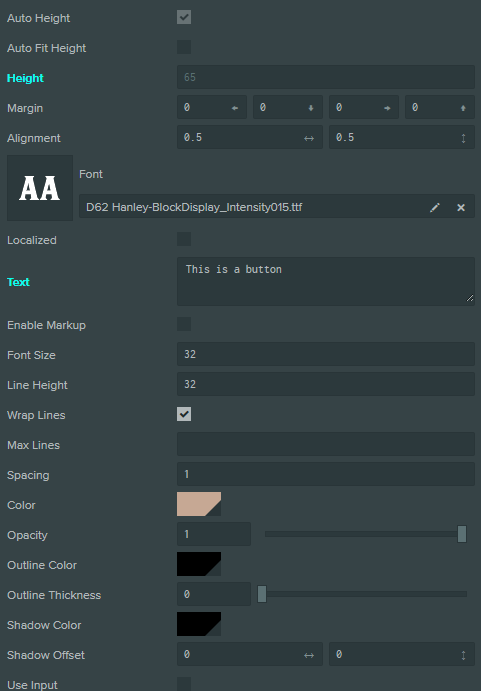
Task: Enable the Enable Markup checkbox
Action: coord(184,324)
